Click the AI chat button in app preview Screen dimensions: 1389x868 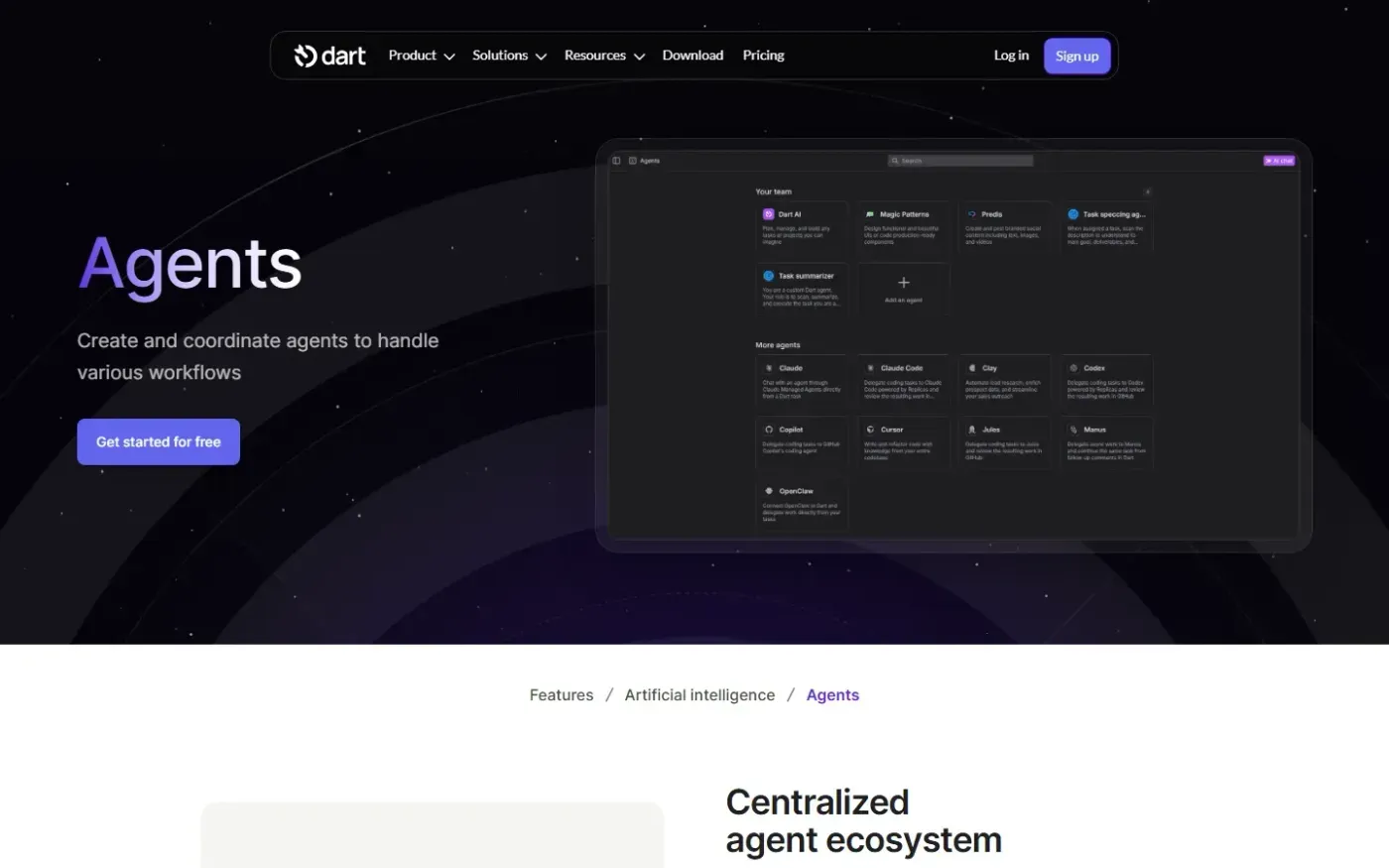(x=1279, y=161)
